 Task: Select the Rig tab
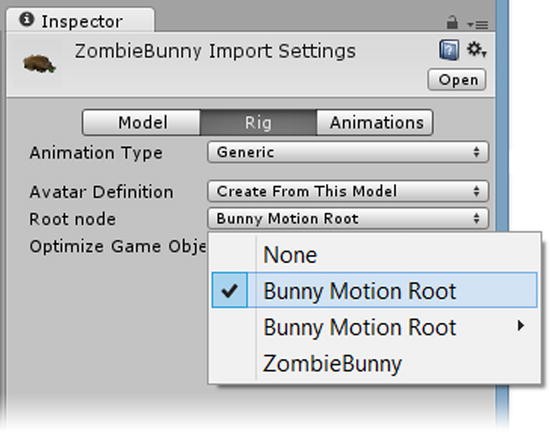tap(259, 122)
